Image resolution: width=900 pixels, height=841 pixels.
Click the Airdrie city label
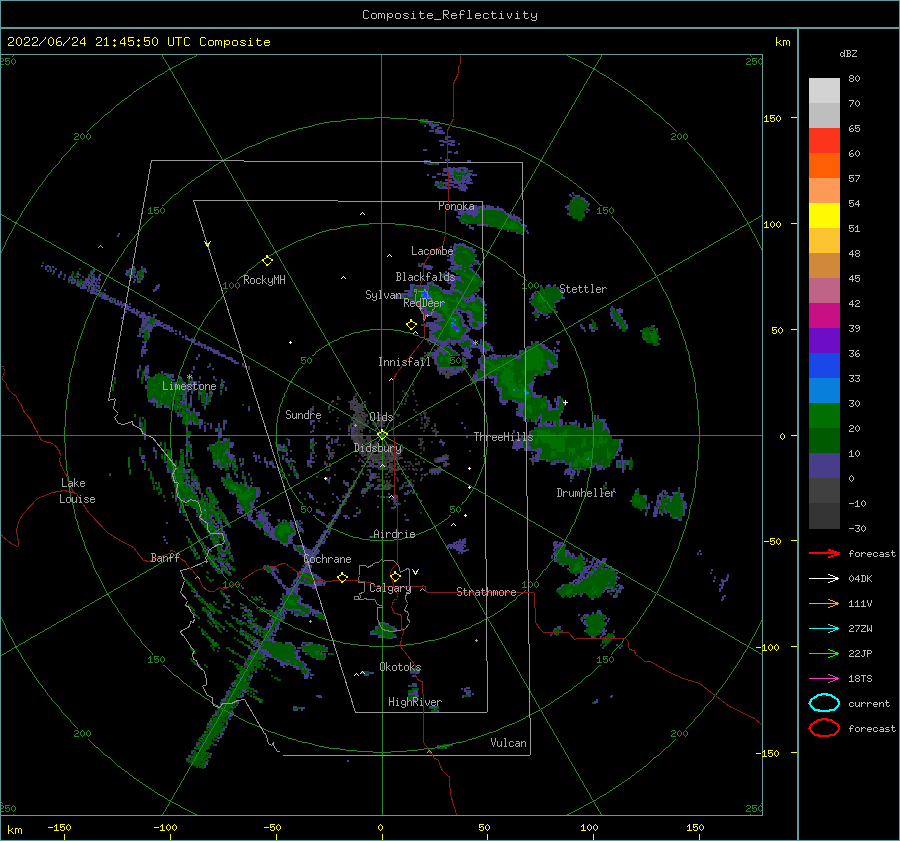pos(394,534)
